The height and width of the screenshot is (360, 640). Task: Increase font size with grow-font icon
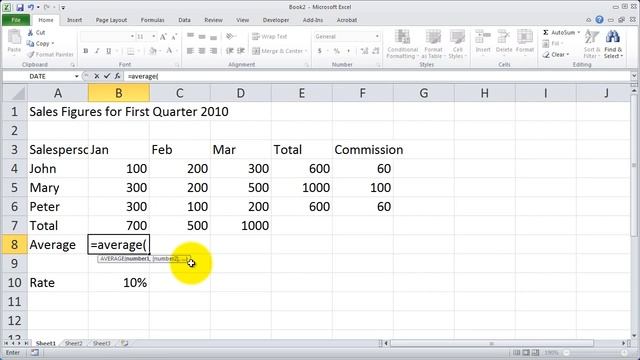[163, 37]
